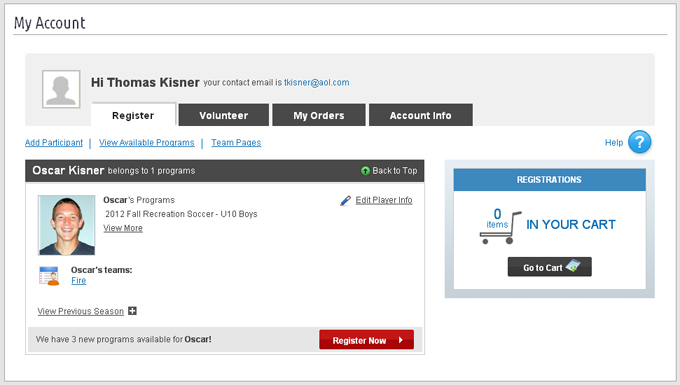Click the IN YOUR CART text
The image size is (680, 385).
571,225
